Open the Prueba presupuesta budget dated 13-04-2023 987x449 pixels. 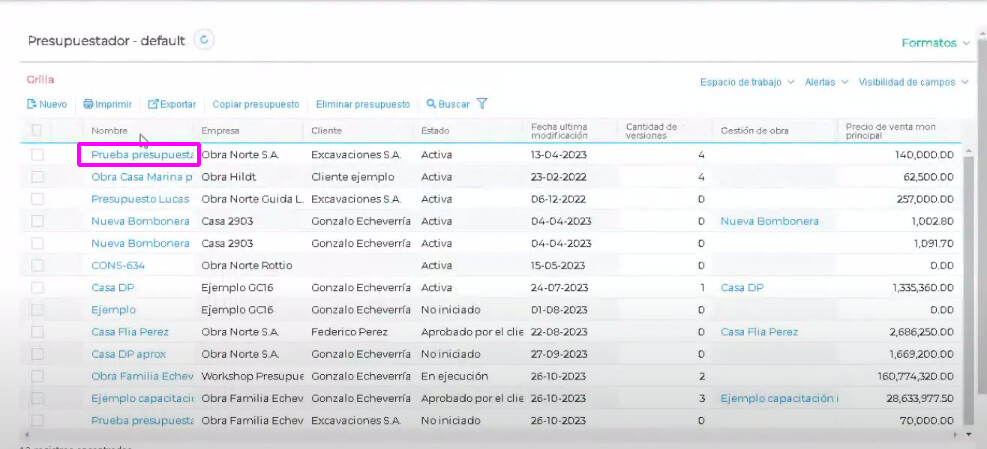tap(142, 154)
